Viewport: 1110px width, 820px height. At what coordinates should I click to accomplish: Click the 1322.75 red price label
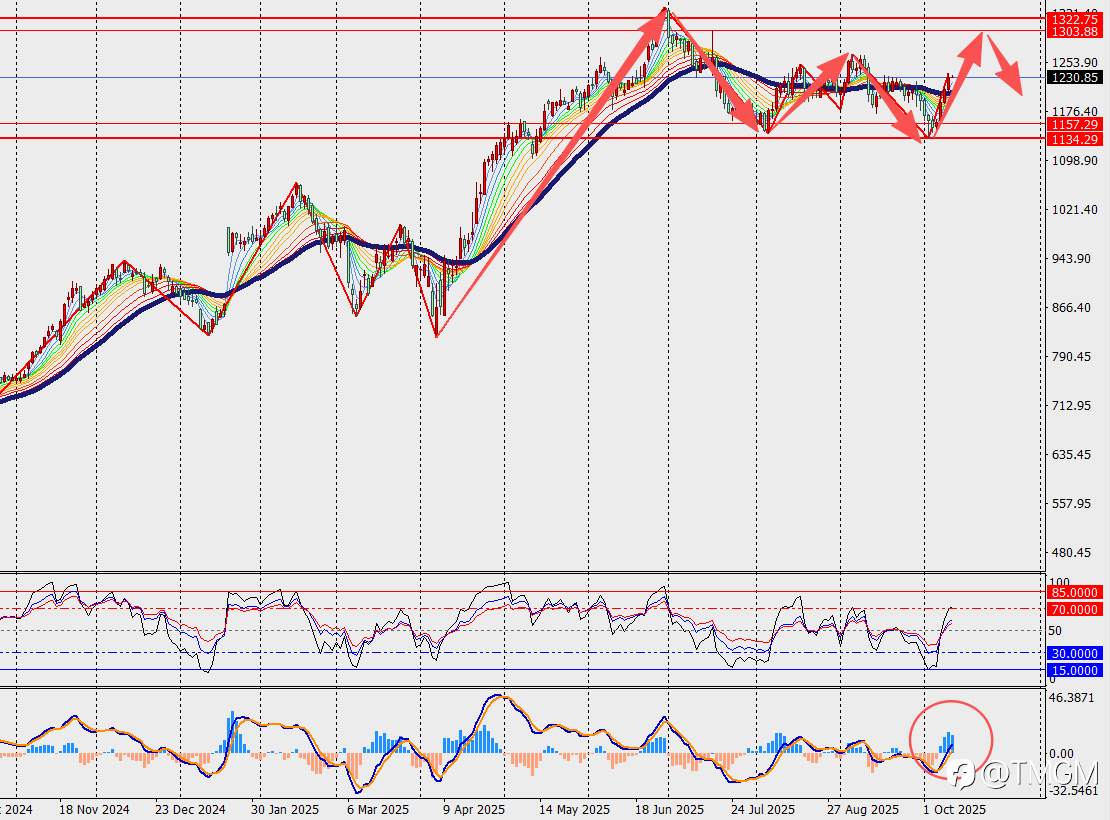(x=1075, y=19)
